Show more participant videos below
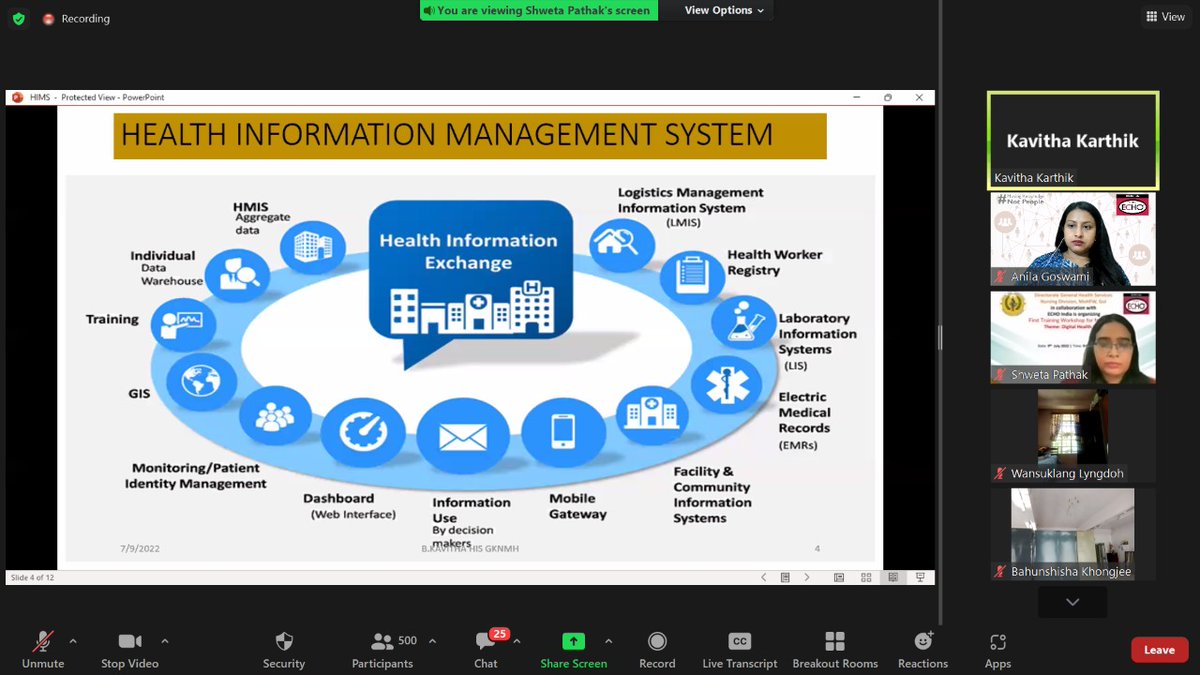1200x675 pixels. (1072, 602)
